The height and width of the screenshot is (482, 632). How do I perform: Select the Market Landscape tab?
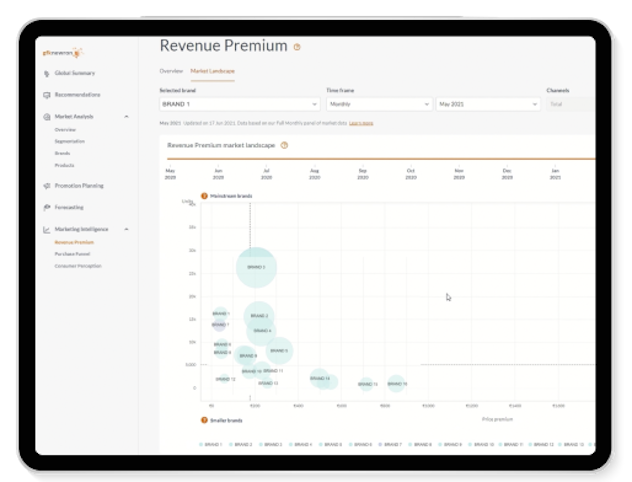211,71
